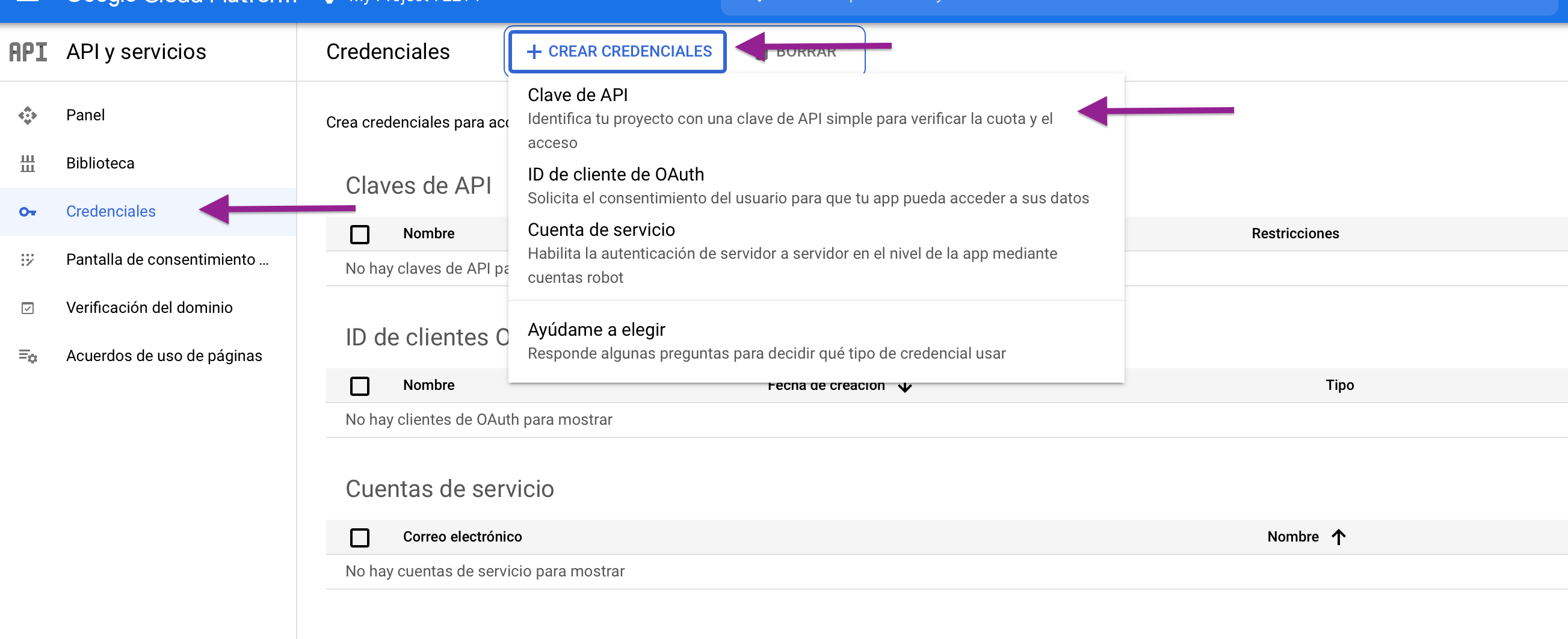Tick the select-all checkbox in Claves de API
Viewport: 1568px width, 639px height.
coord(360,234)
